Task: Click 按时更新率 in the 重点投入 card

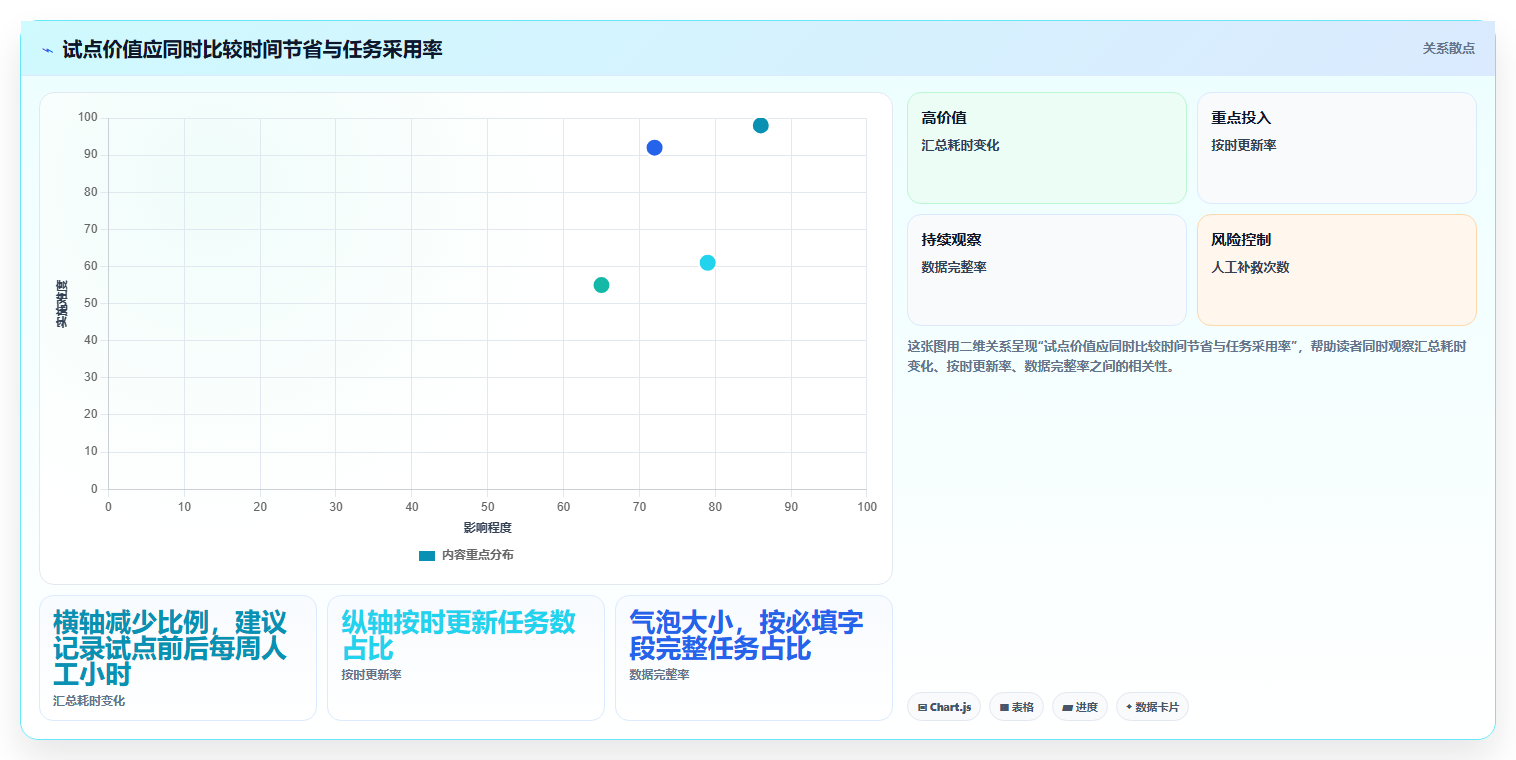Action: tap(1243, 145)
